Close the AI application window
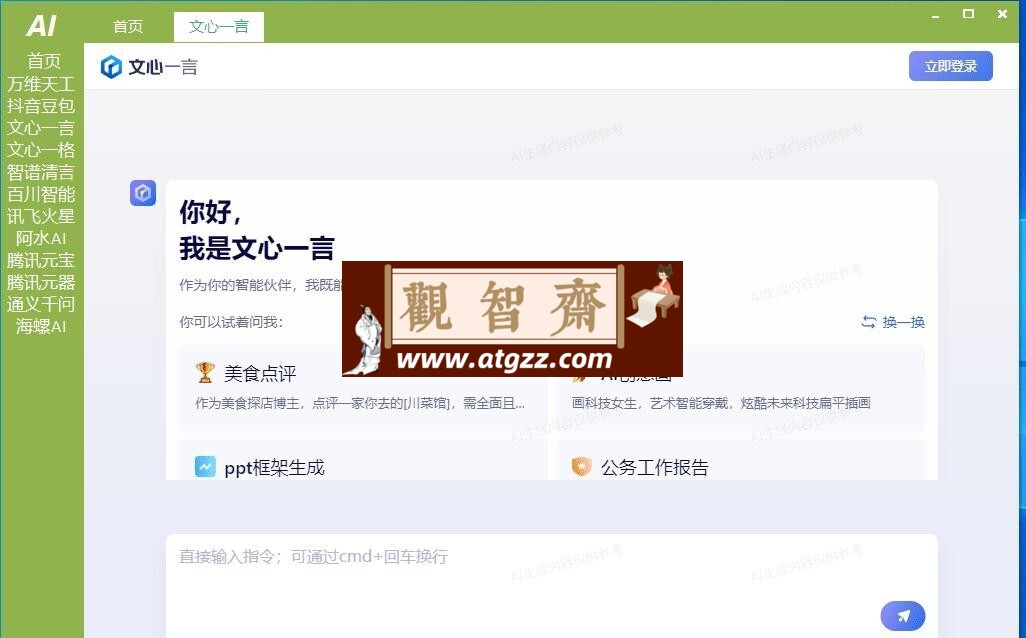1026x638 pixels. (x=1002, y=14)
